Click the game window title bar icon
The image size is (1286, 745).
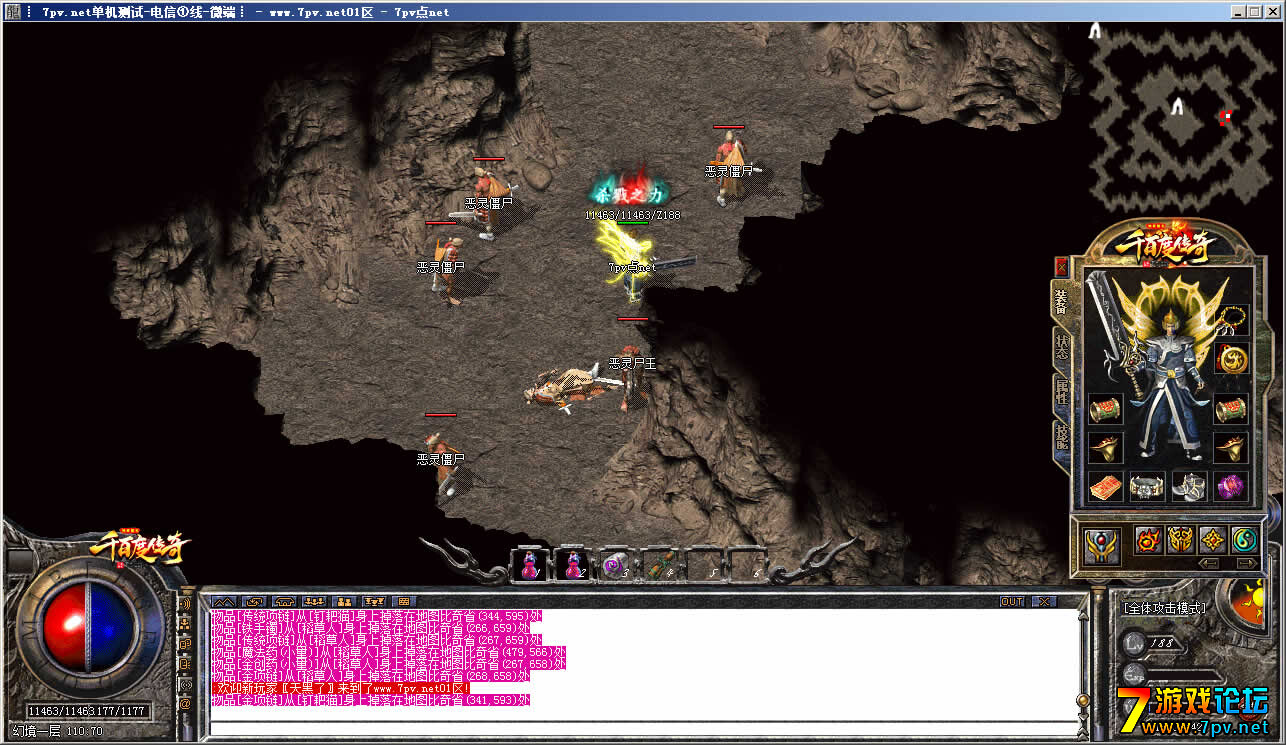11,11
